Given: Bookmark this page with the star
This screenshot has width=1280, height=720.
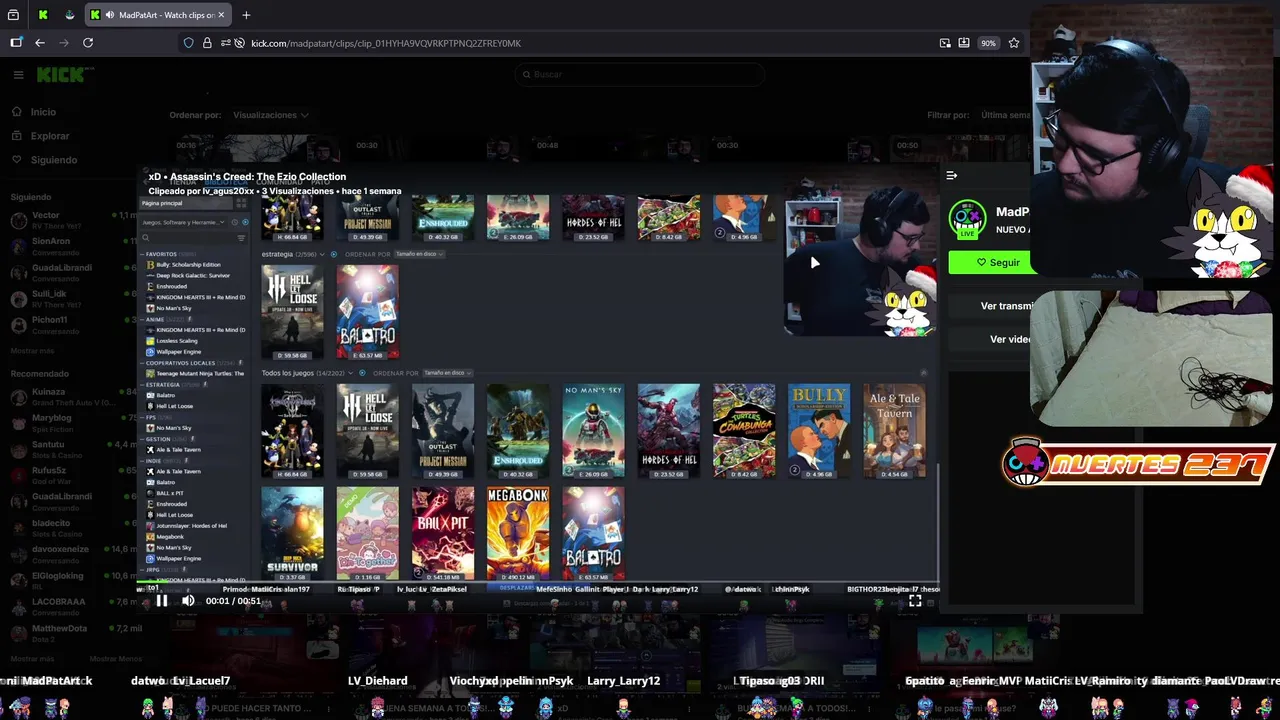Looking at the screenshot, I should [x=1014, y=43].
